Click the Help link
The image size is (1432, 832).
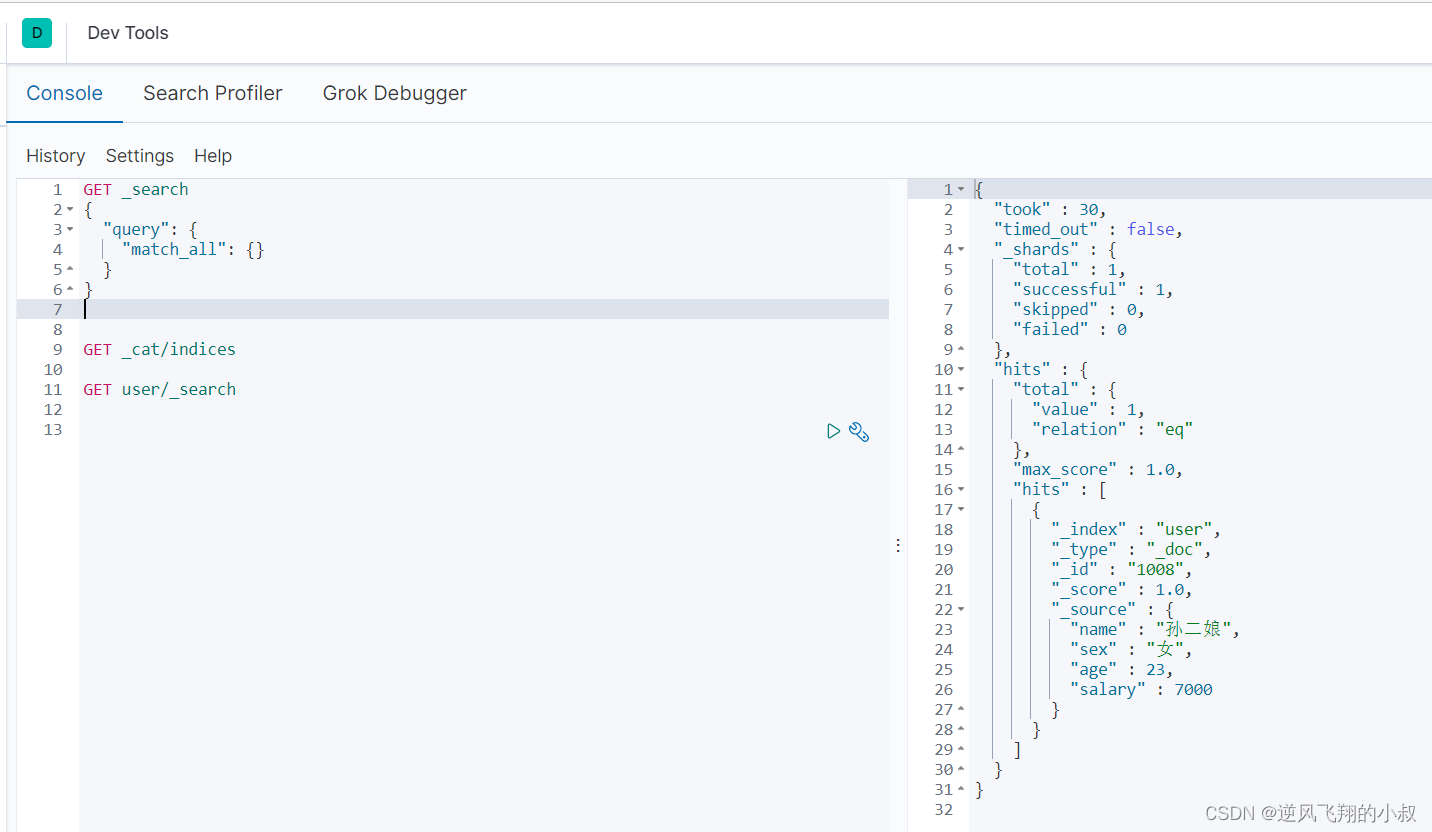pos(213,156)
